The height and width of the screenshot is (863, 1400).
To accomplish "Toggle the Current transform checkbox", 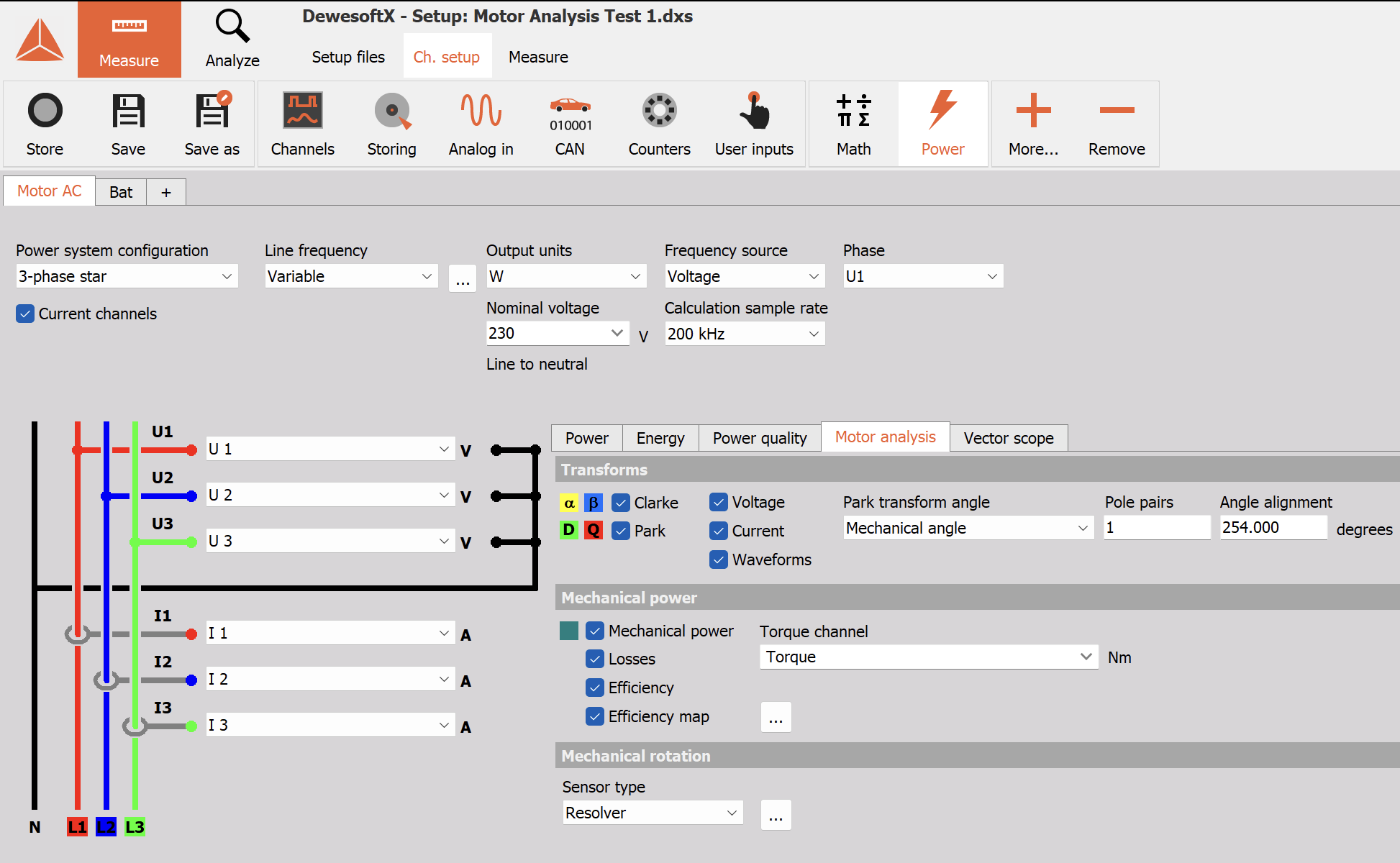I will pyautogui.click(x=719, y=531).
